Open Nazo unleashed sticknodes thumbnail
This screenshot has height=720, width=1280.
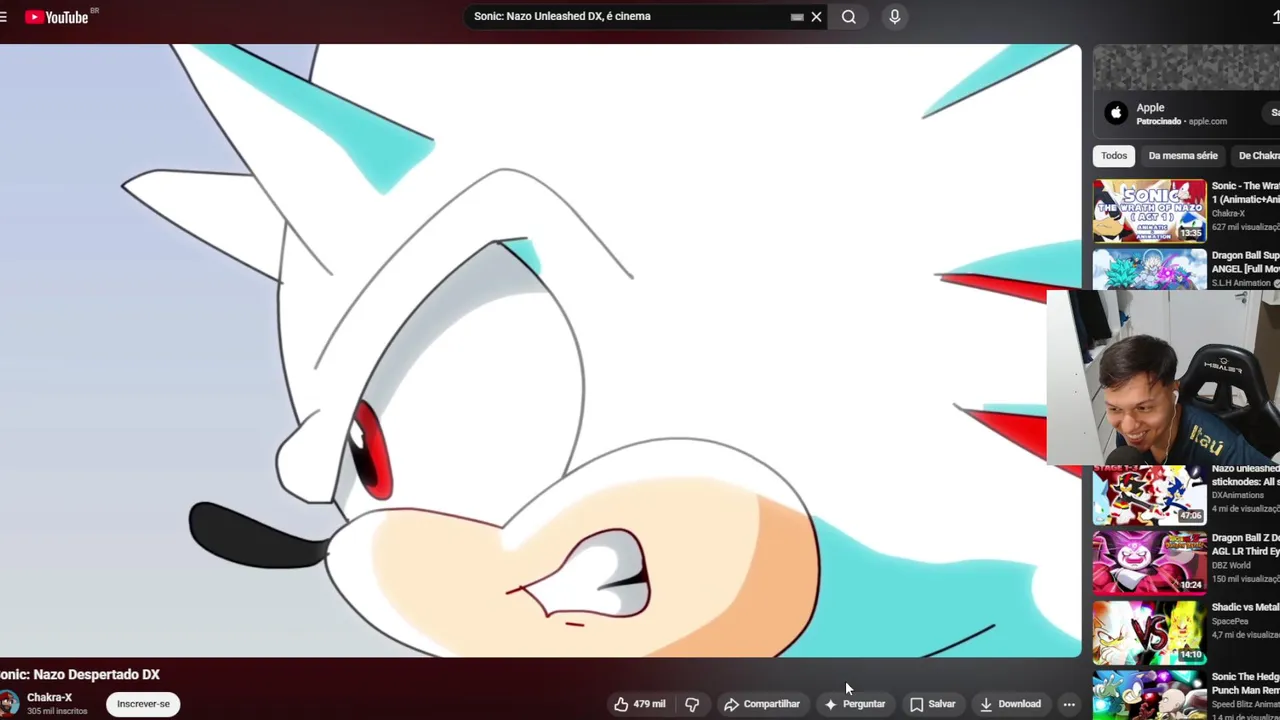tap(1150, 495)
